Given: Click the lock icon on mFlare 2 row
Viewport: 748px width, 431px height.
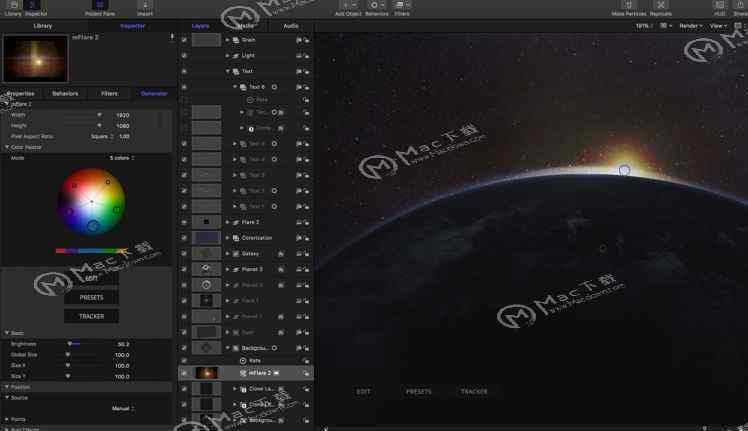Looking at the screenshot, I should click(306, 373).
